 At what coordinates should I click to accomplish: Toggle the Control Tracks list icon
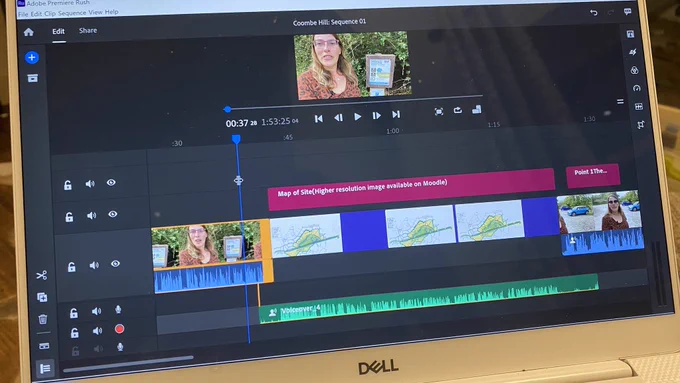[x=45, y=369]
